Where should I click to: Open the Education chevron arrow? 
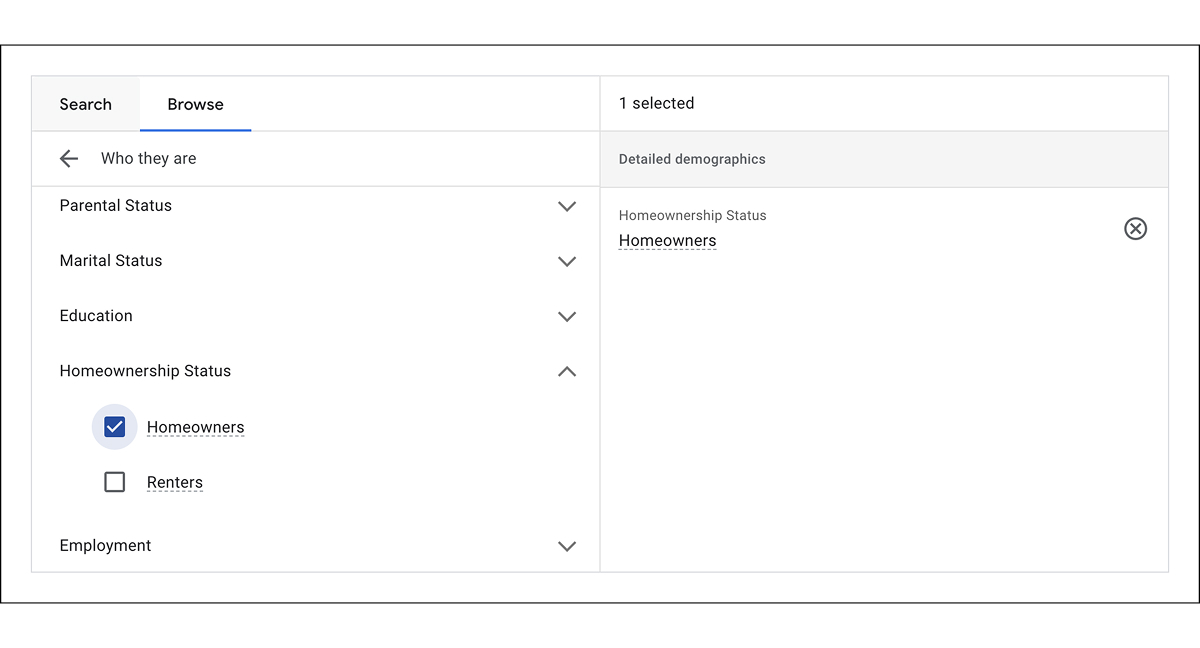coord(567,316)
